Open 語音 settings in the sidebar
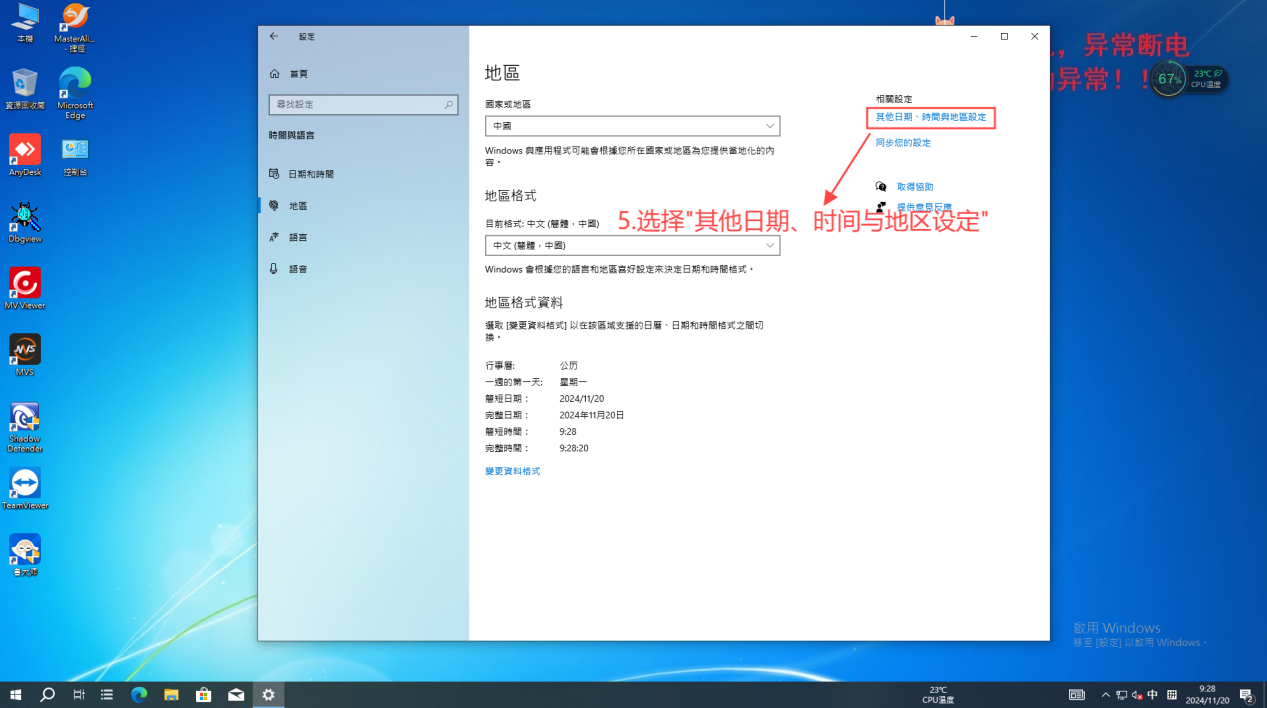Image resolution: width=1267 pixels, height=708 pixels. (x=298, y=269)
